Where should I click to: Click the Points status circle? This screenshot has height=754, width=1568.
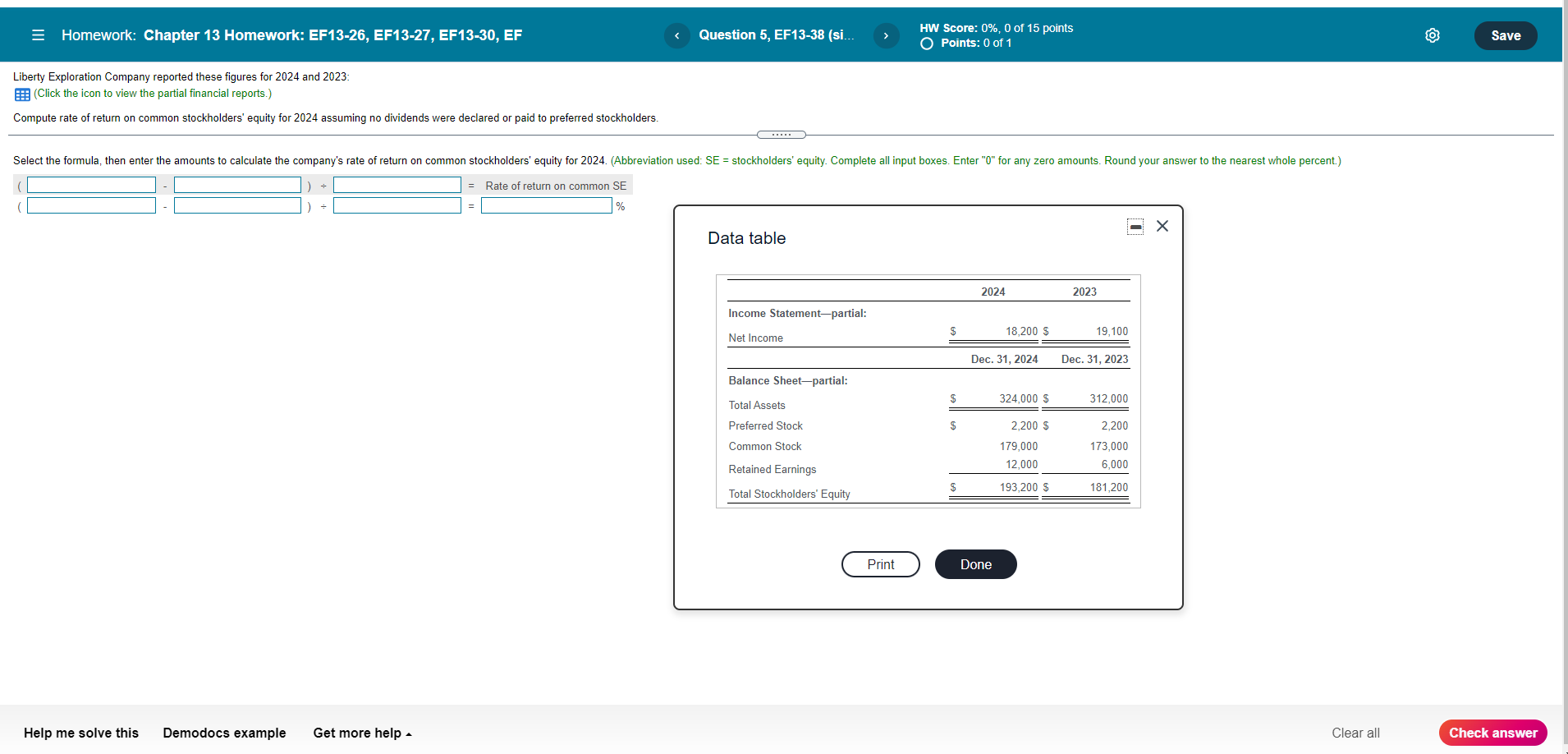click(x=926, y=44)
